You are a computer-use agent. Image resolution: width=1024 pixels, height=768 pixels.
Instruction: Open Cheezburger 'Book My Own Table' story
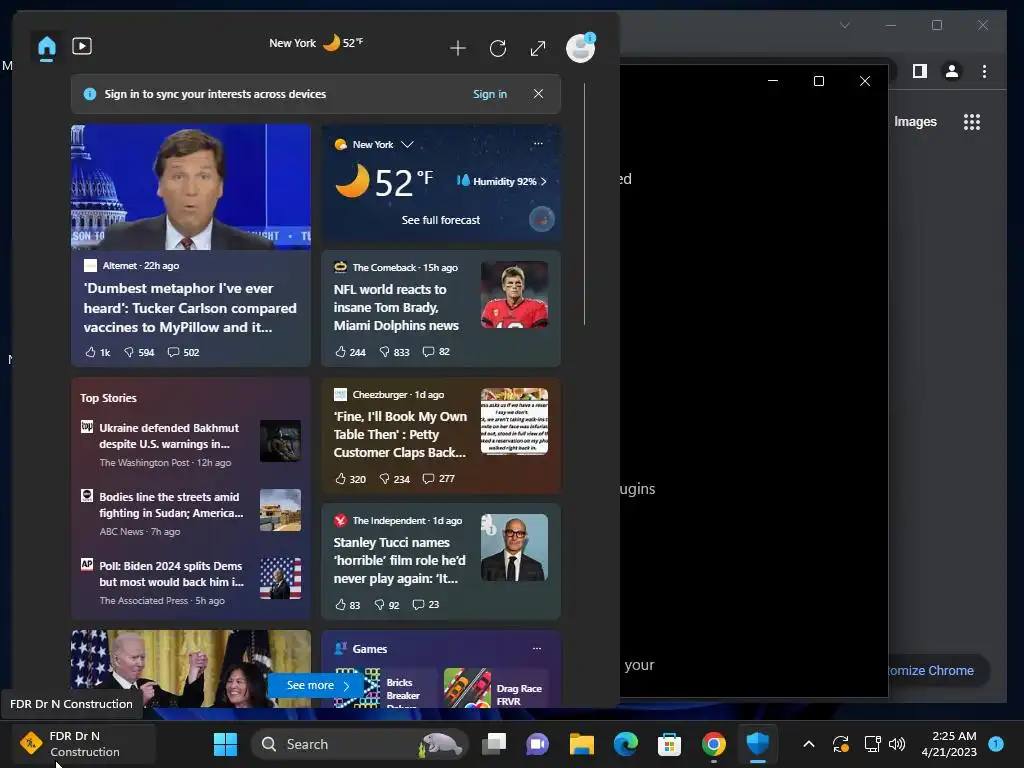pos(400,434)
